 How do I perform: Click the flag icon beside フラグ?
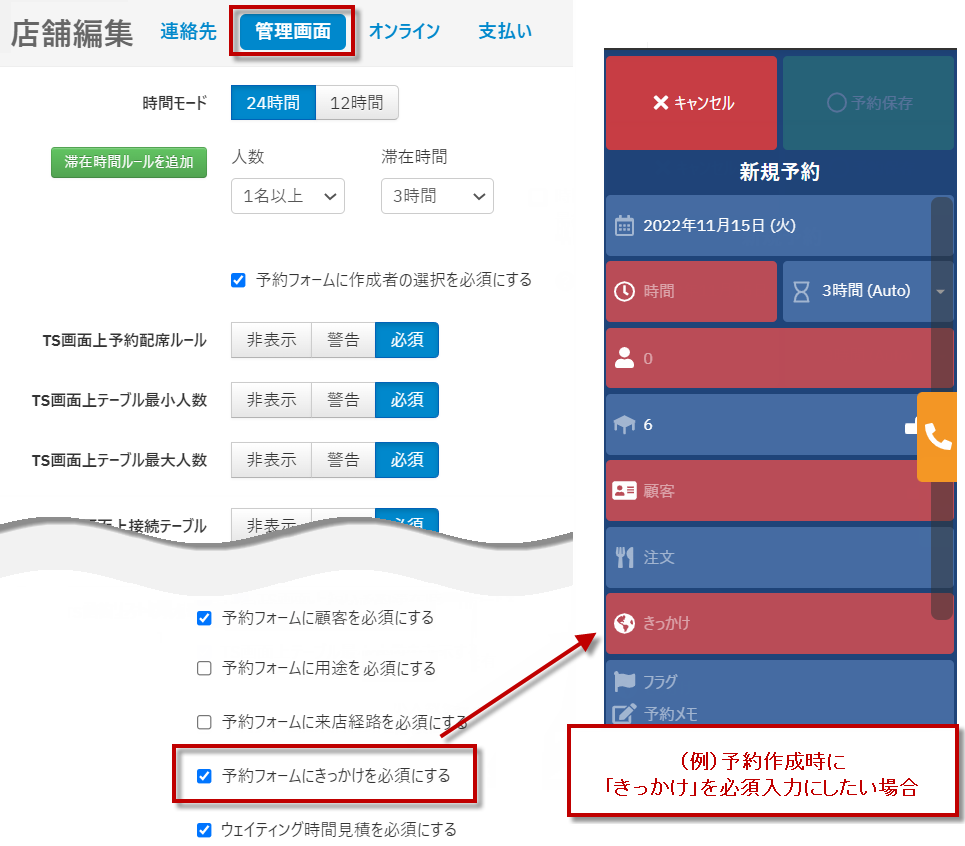[624, 682]
